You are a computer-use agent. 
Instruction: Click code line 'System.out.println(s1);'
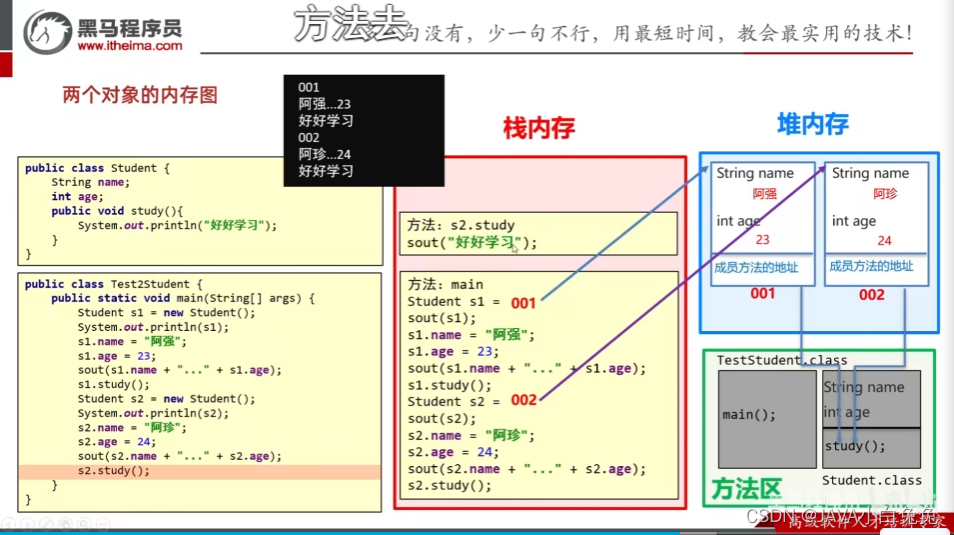point(153,327)
